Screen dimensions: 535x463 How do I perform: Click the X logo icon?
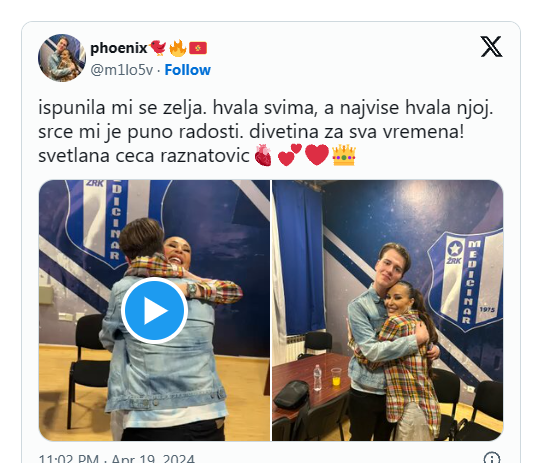click(491, 46)
